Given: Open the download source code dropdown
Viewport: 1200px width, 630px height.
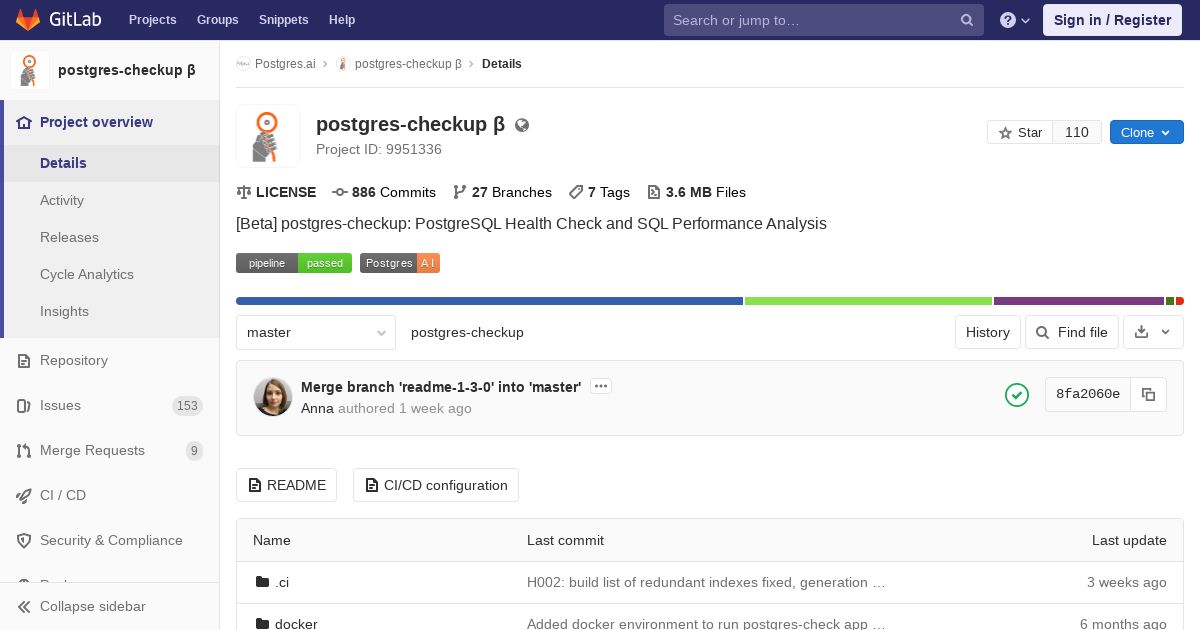Looking at the screenshot, I should pos(1153,332).
